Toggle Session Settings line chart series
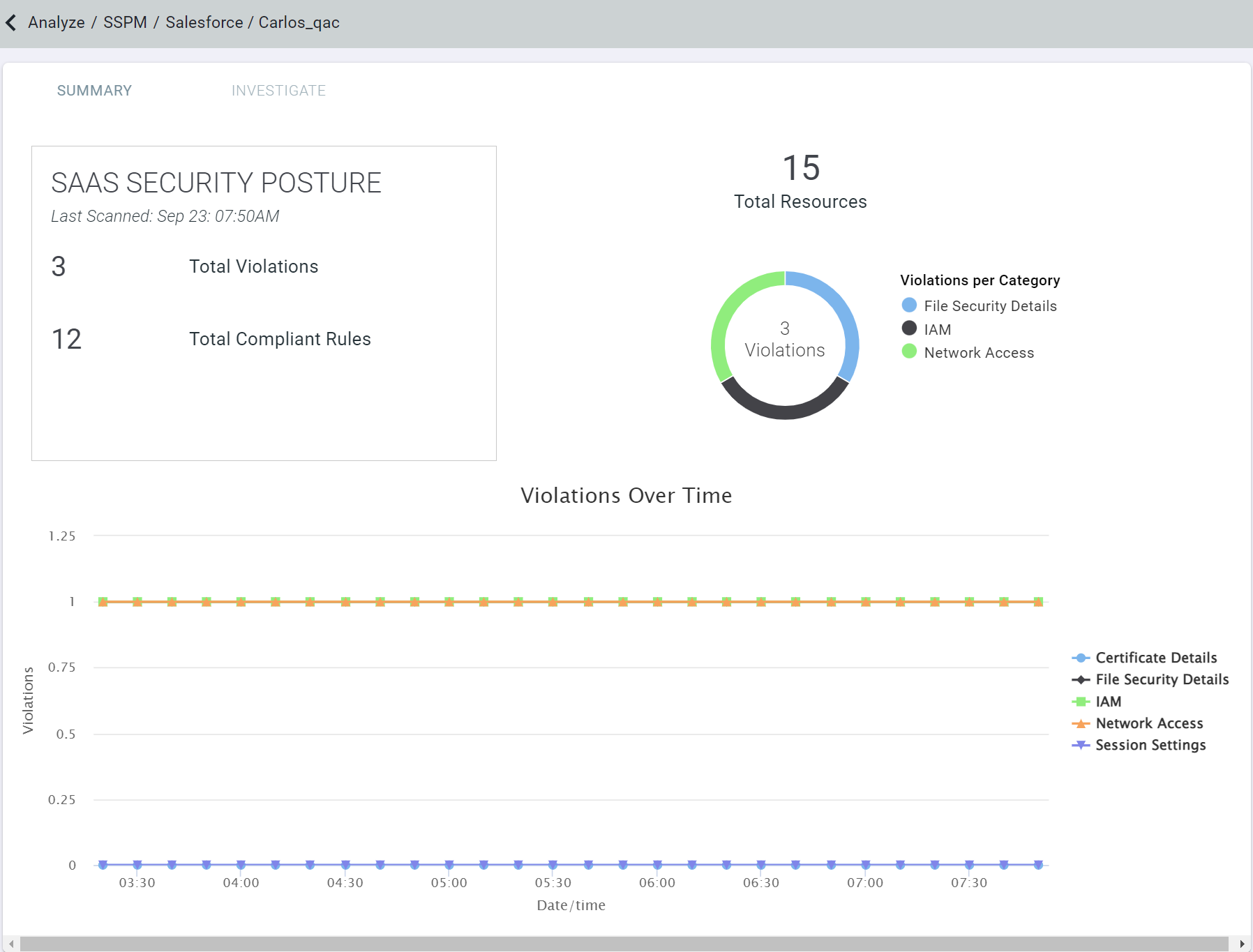Screen dimensions: 1253x952 pos(1150,745)
